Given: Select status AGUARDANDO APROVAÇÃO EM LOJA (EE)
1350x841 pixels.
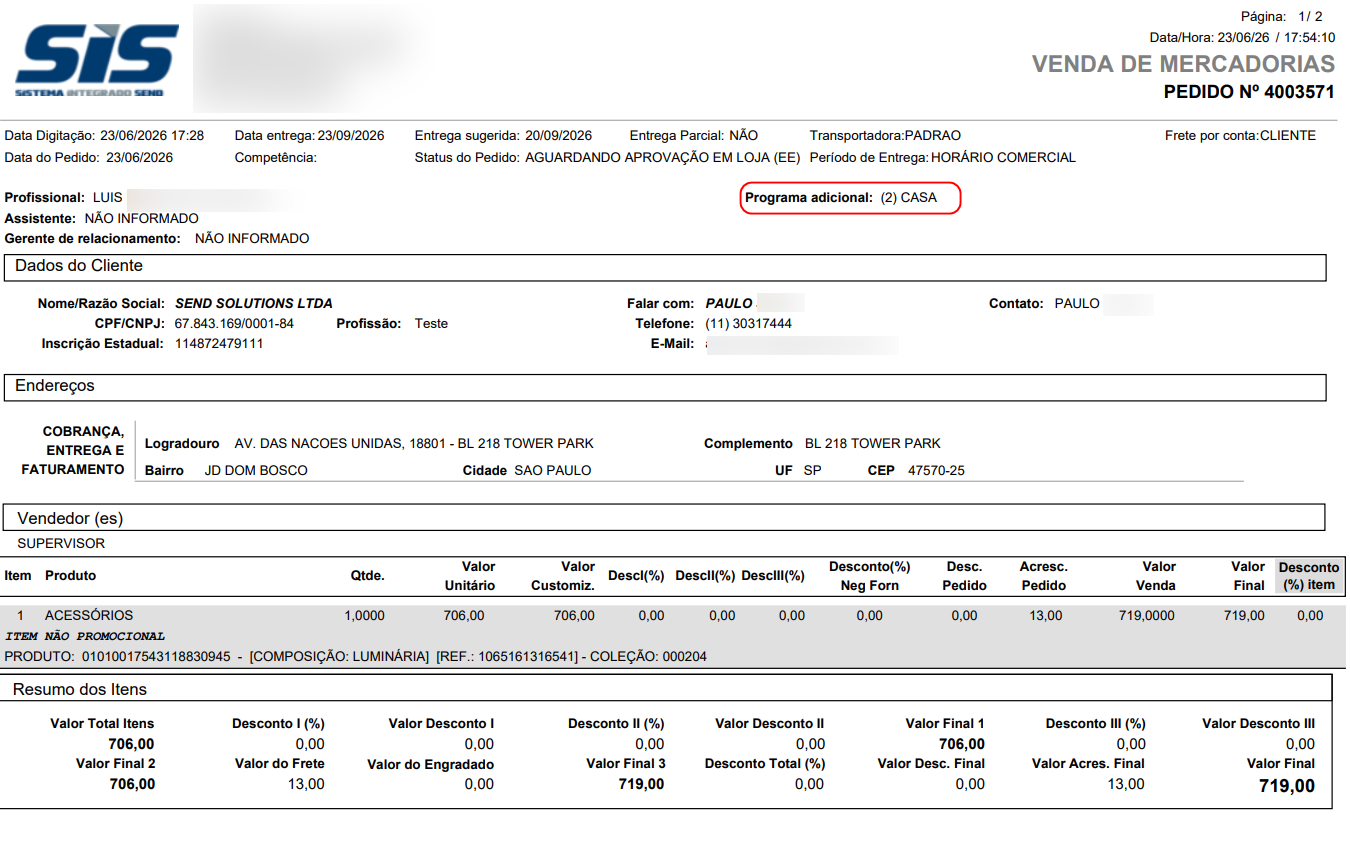Looking at the screenshot, I should coord(662,157).
